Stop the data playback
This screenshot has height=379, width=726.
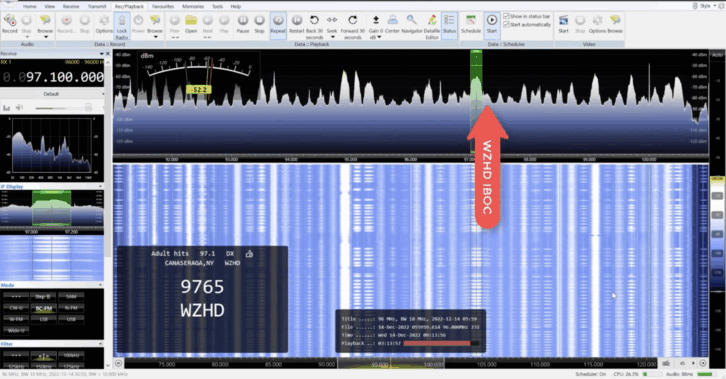click(259, 24)
